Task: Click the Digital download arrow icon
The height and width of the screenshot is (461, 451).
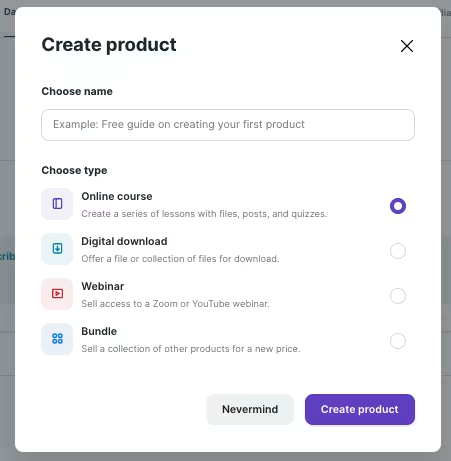Action: (57, 249)
